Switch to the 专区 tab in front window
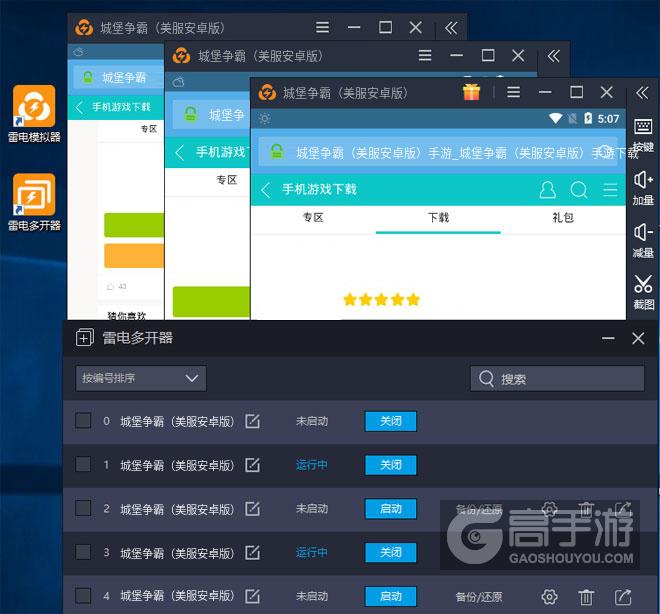Viewport: 660px width, 614px height. pos(313,218)
